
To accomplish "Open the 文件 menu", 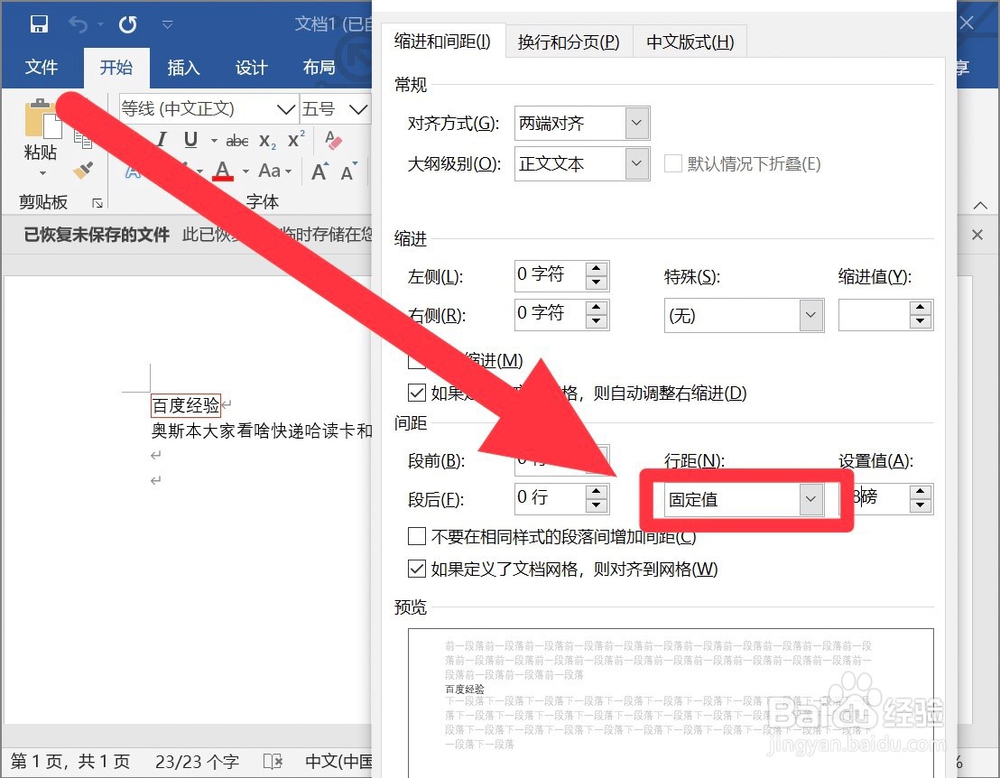I will [x=42, y=68].
